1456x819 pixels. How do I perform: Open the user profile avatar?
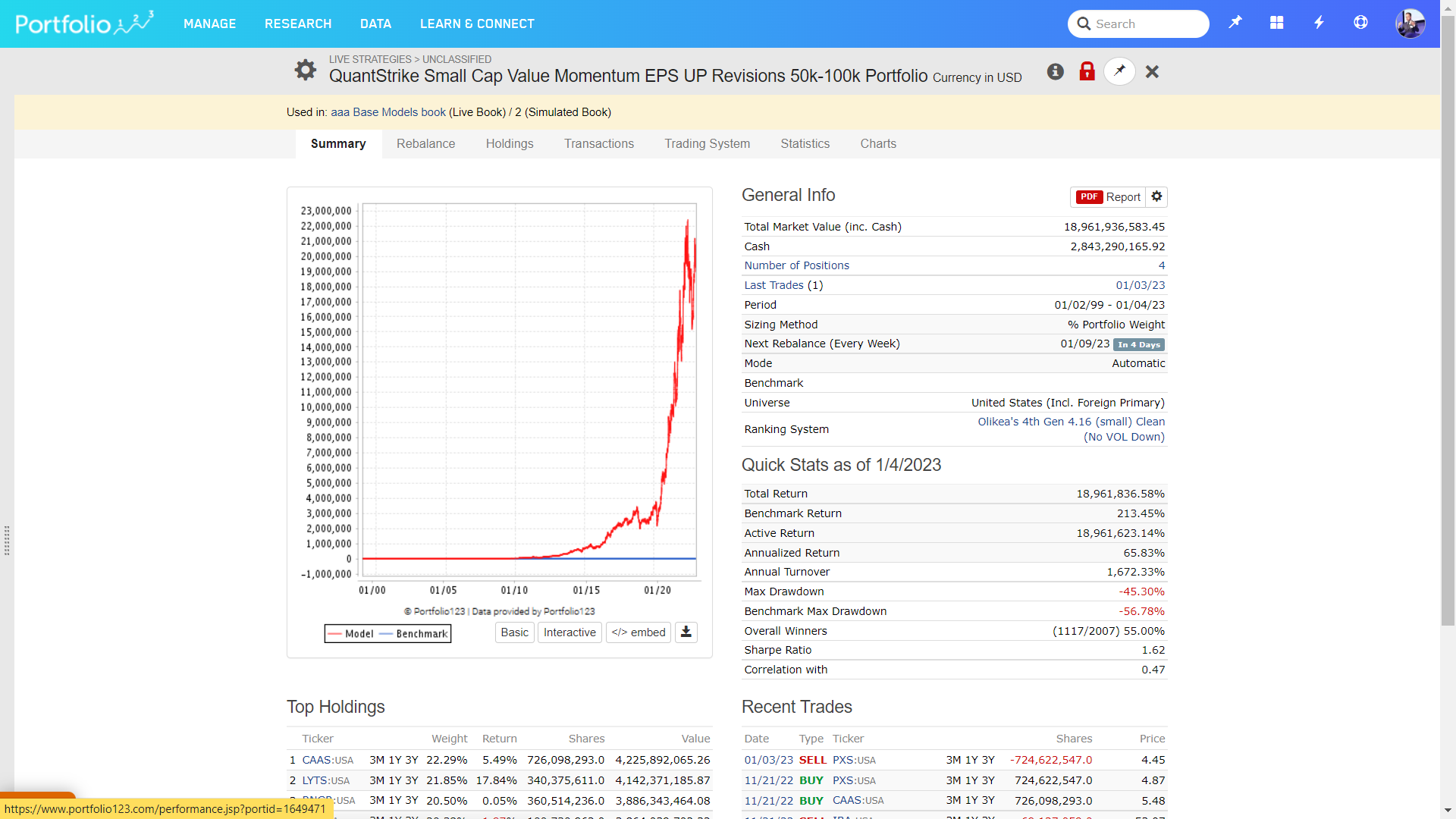click(x=1410, y=24)
